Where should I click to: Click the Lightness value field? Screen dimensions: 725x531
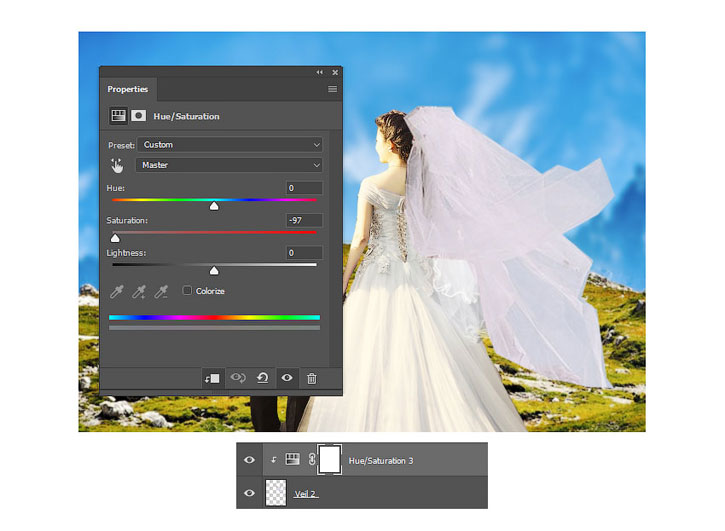pyautogui.click(x=304, y=253)
